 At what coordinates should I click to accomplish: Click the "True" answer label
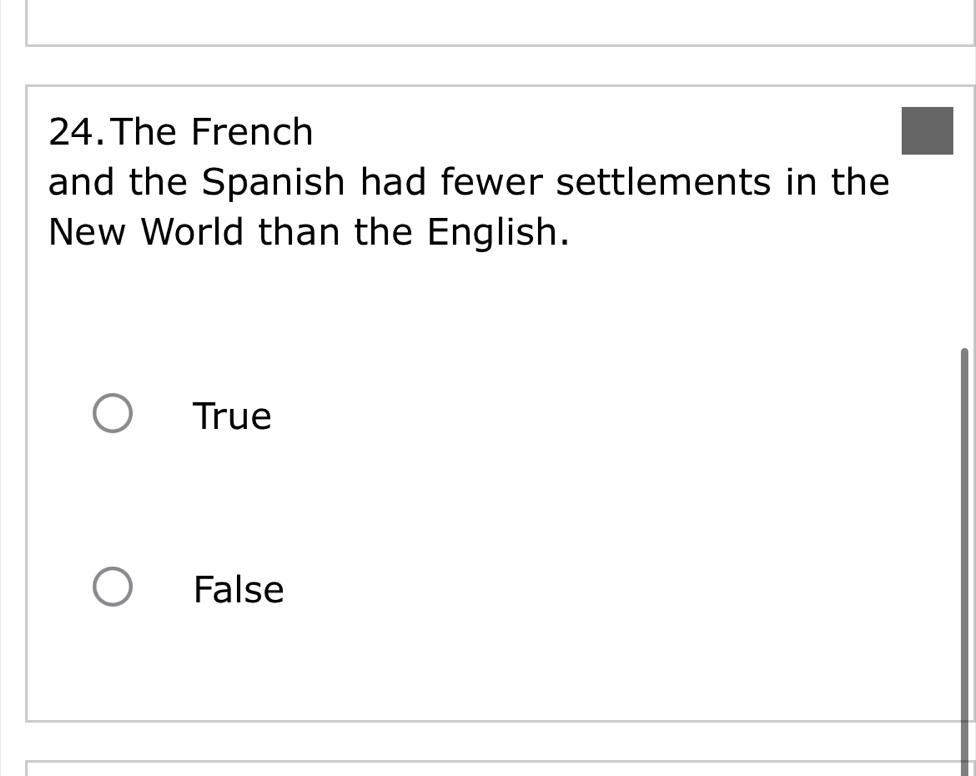[232, 416]
